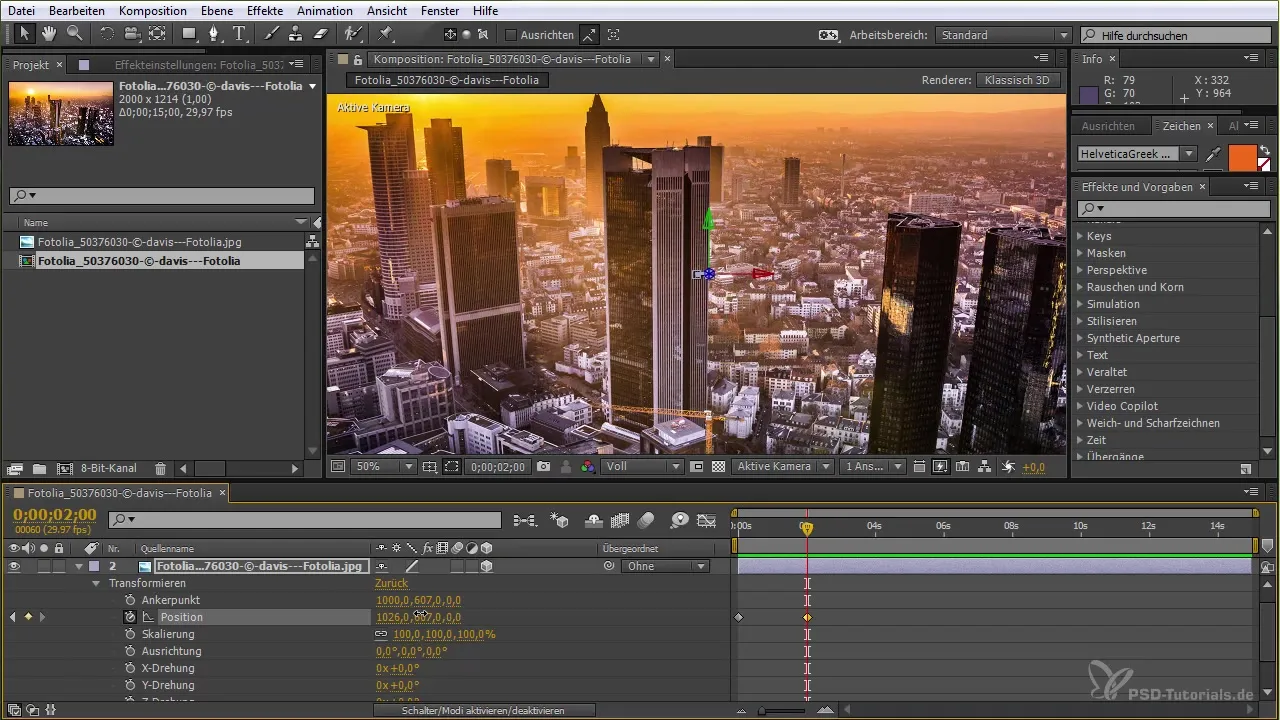The image size is (1280, 720).
Task: Select the Text tool
Action: [239, 33]
